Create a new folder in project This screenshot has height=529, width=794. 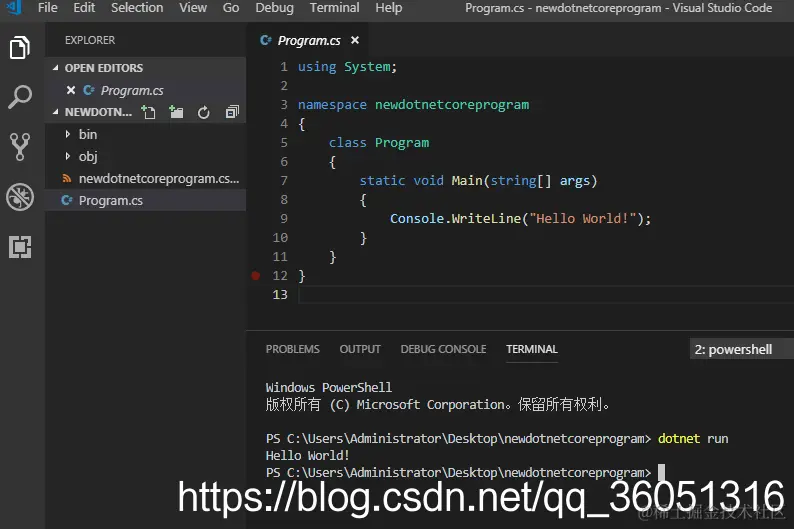[176, 112]
